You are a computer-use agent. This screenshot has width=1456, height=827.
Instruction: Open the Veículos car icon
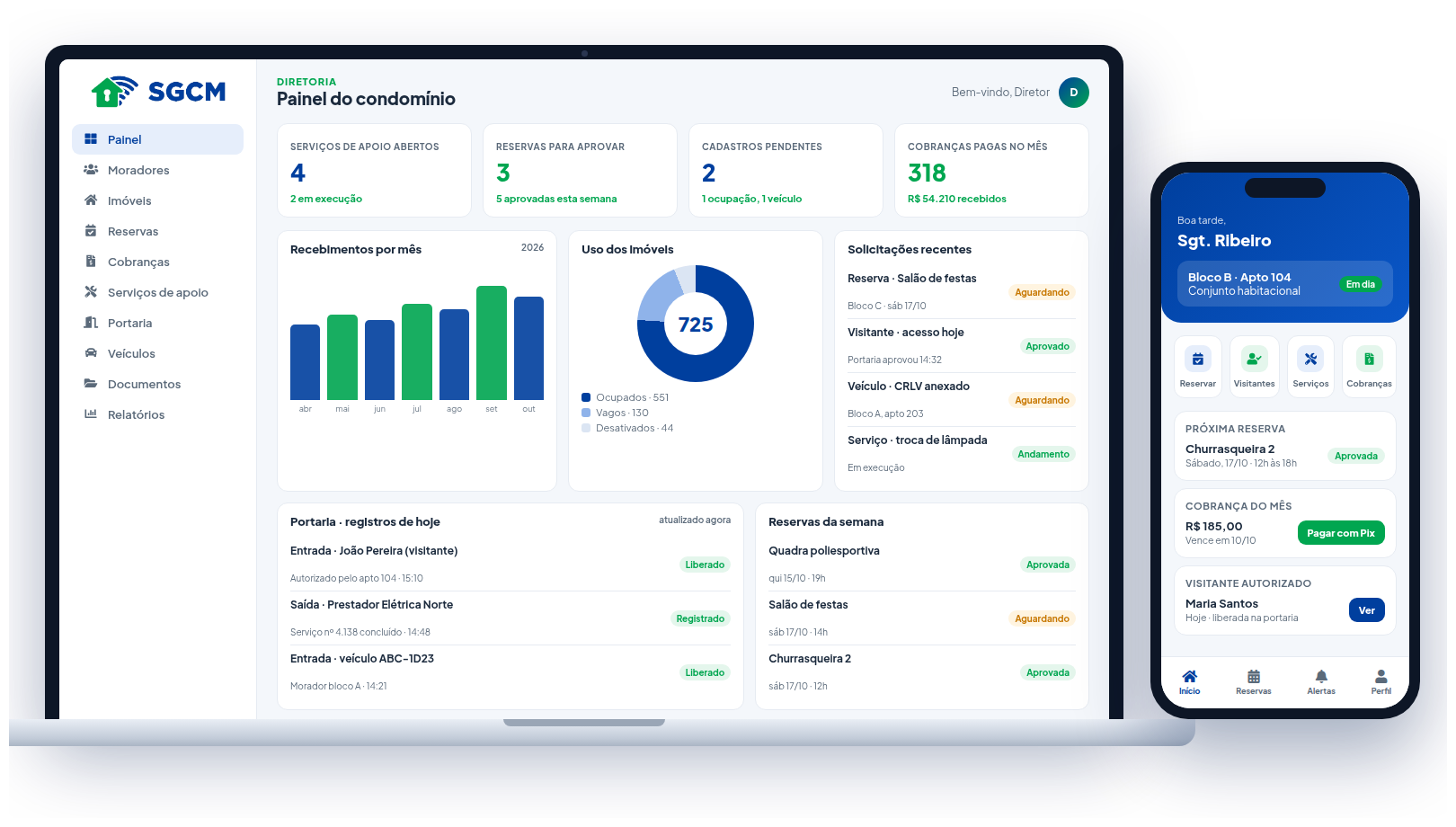(x=91, y=353)
